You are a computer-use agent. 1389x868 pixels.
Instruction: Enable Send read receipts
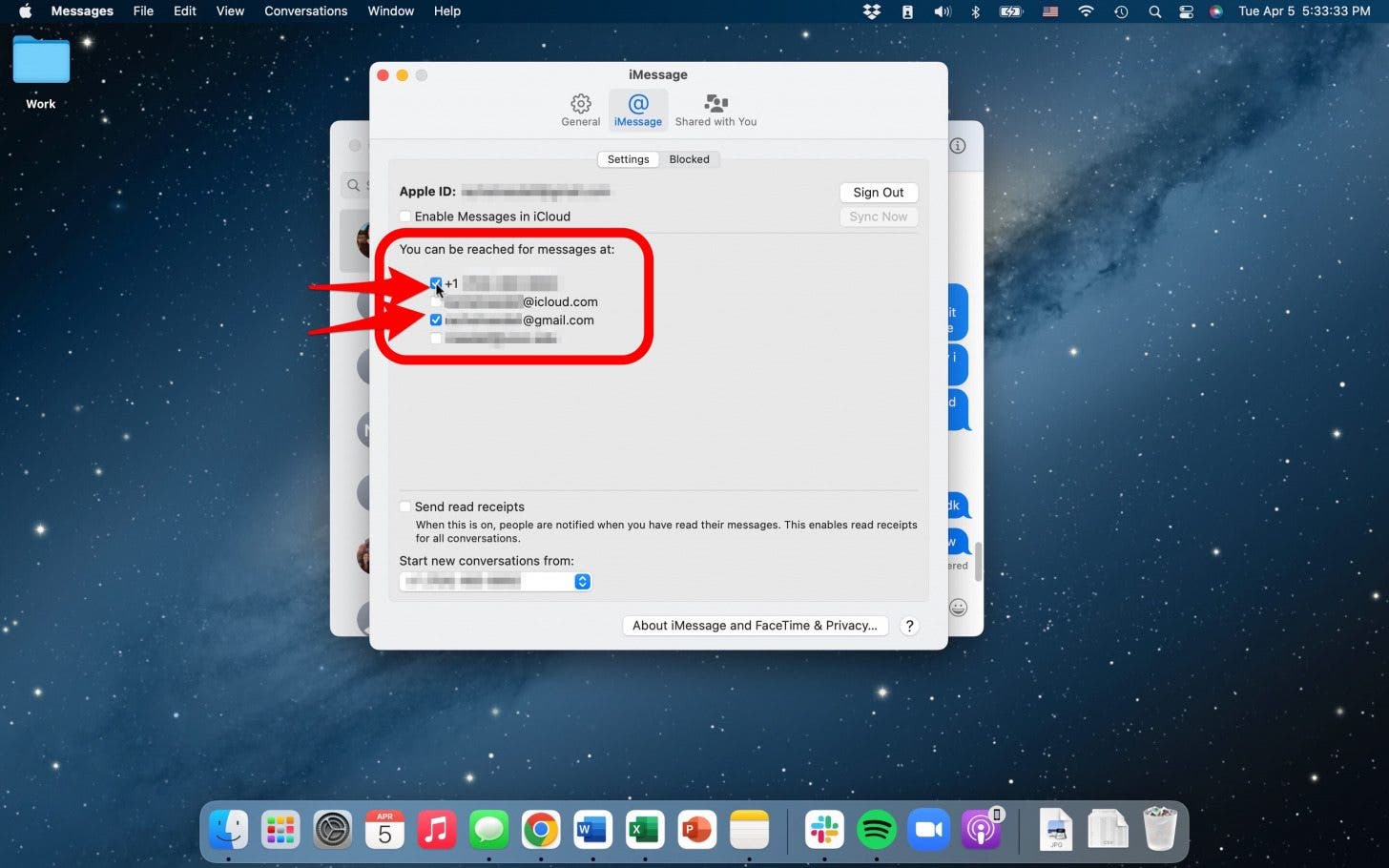[x=405, y=506]
